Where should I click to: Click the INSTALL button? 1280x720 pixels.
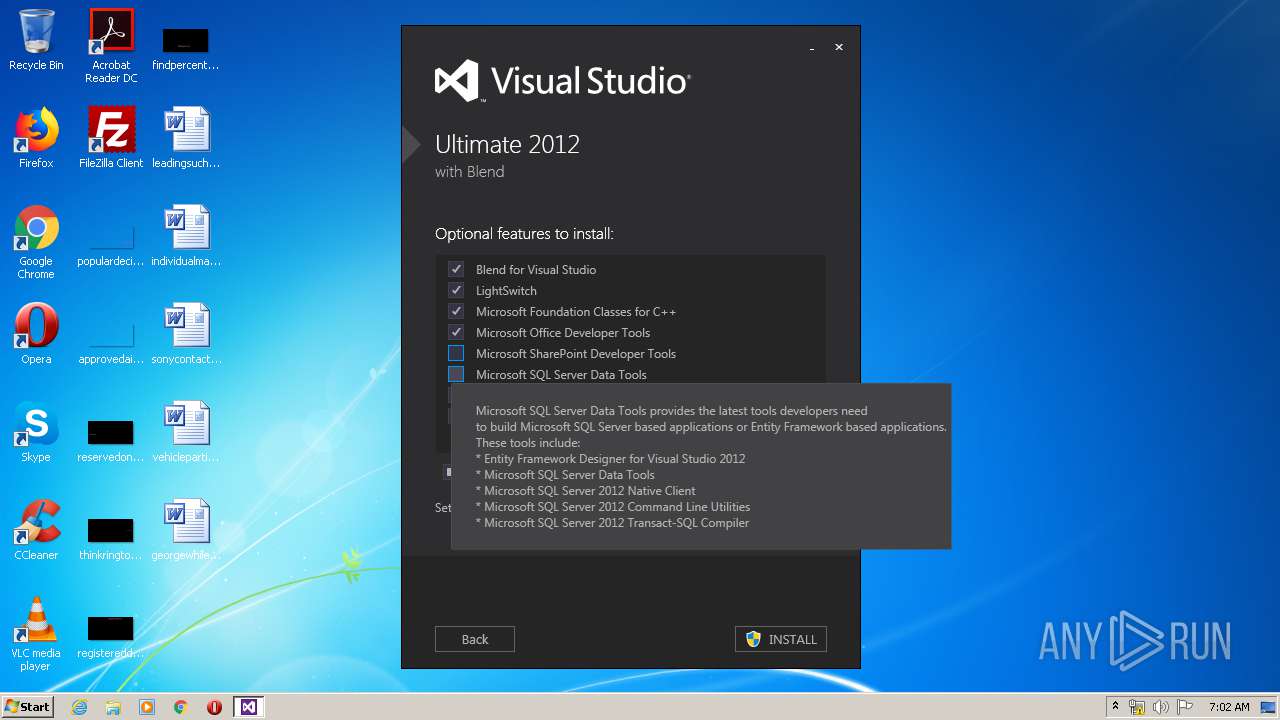click(x=781, y=639)
